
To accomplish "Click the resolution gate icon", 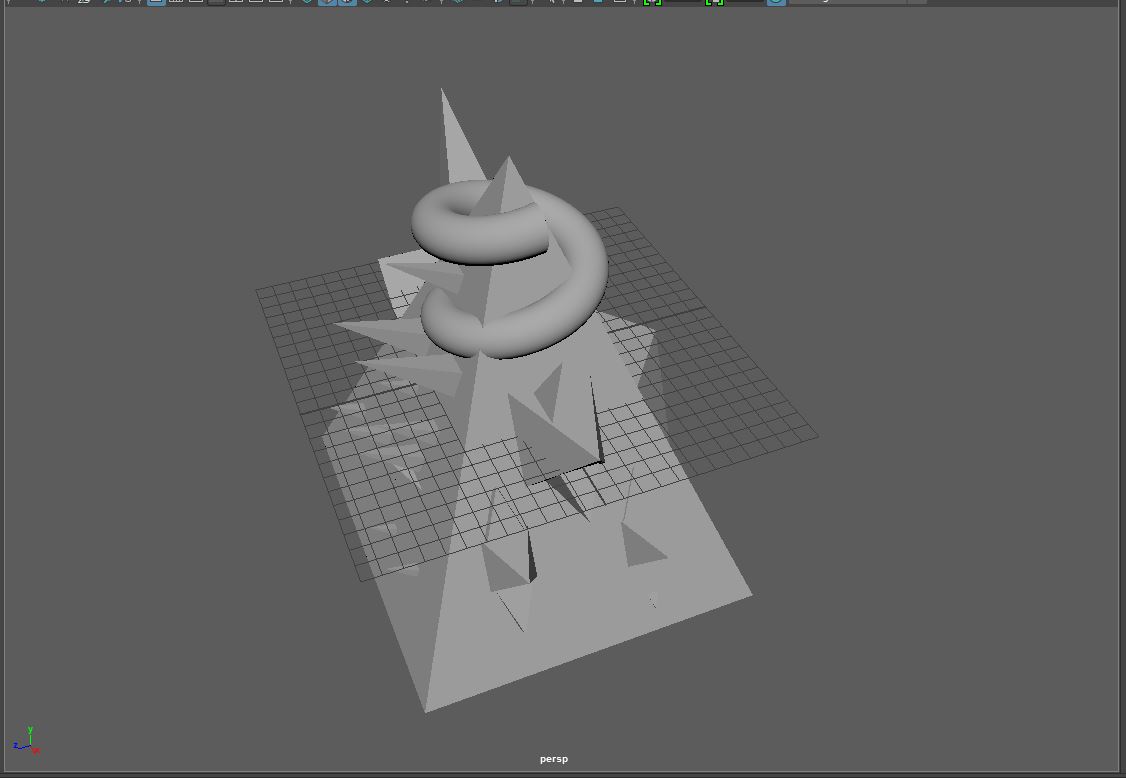I will [196, 1].
